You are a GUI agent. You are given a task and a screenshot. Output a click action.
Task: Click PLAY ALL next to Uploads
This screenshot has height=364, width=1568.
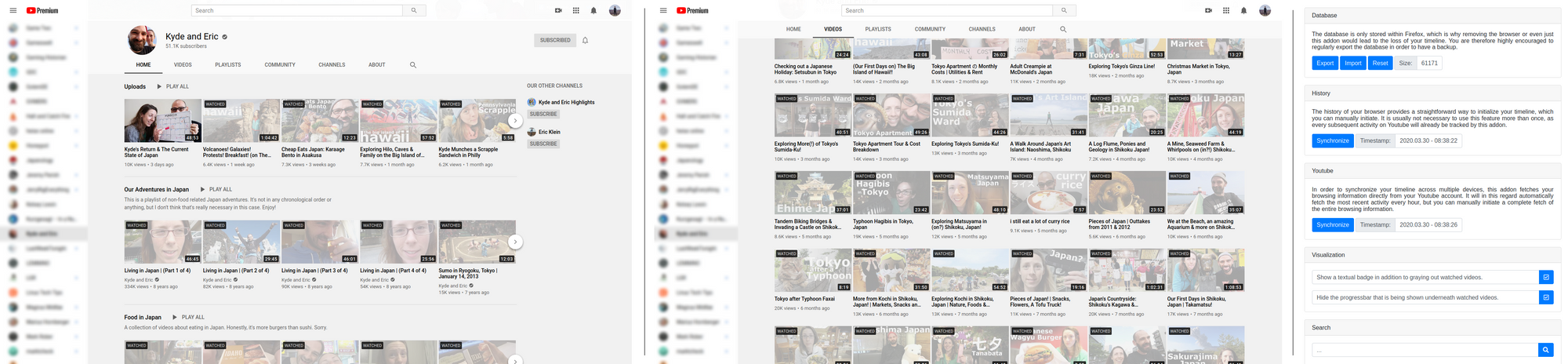[x=173, y=86]
